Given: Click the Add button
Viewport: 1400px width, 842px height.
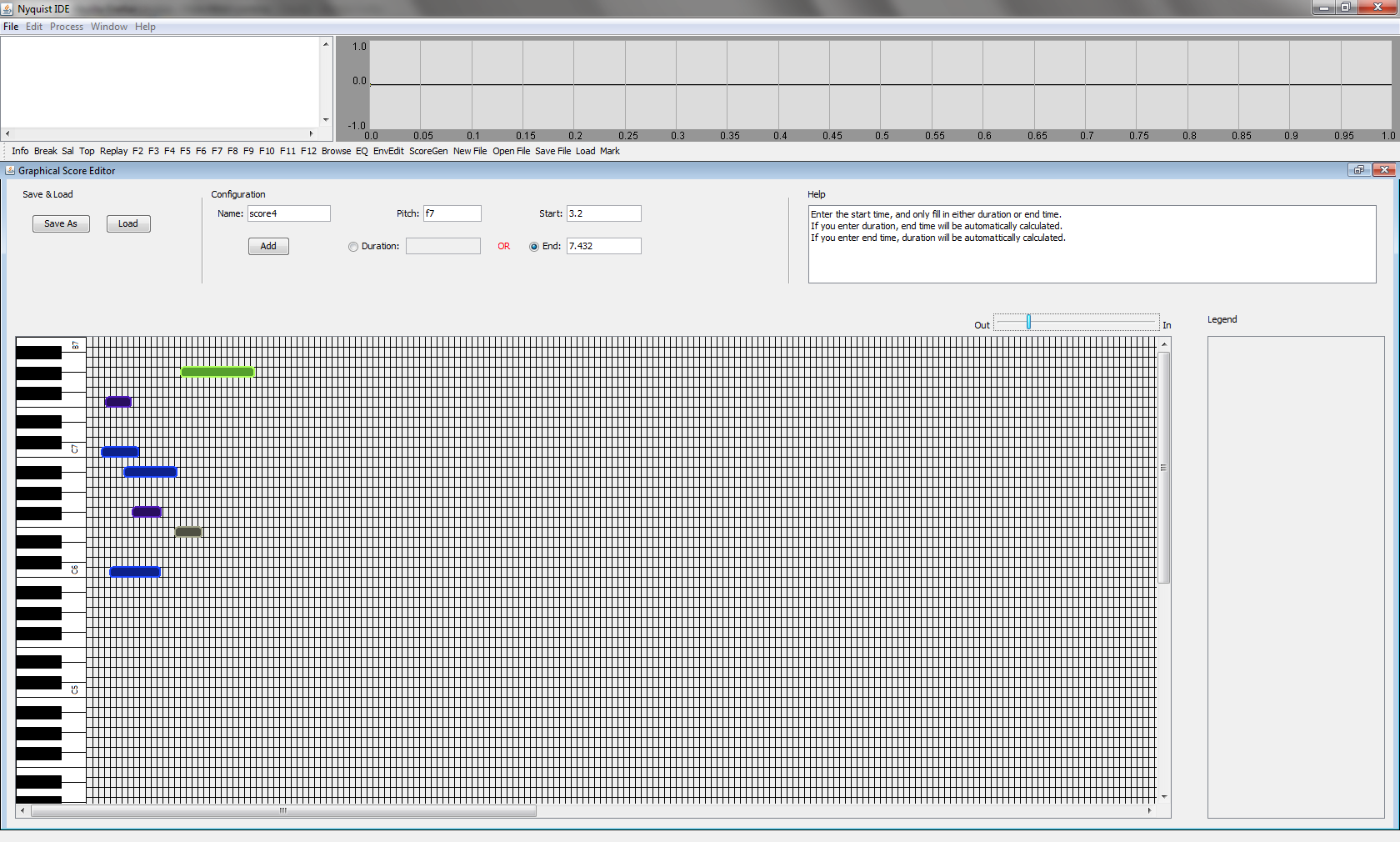Looking at the screenshot, I should tap(268, 246).
